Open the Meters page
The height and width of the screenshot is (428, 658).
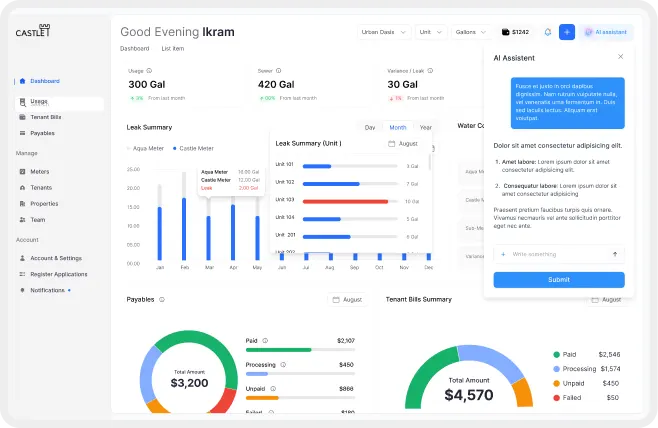pos(40,172)
